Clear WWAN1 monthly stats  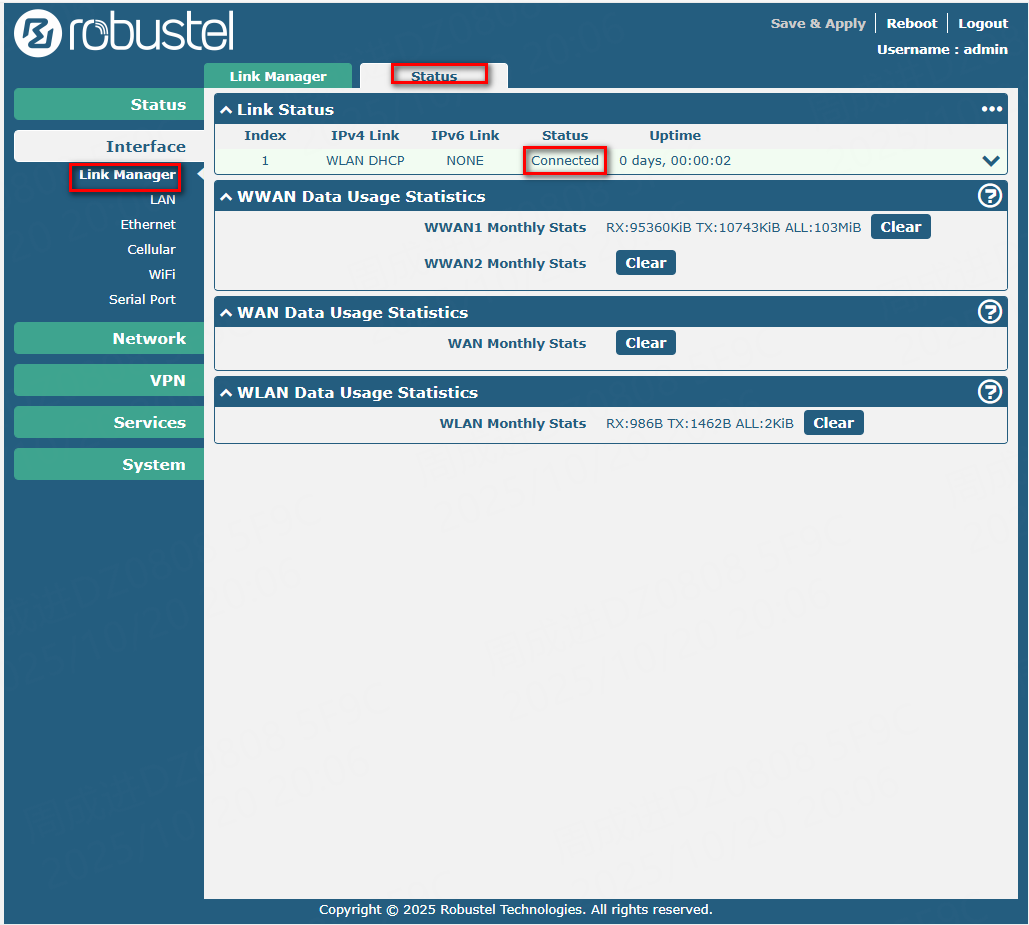coord(900,227)
